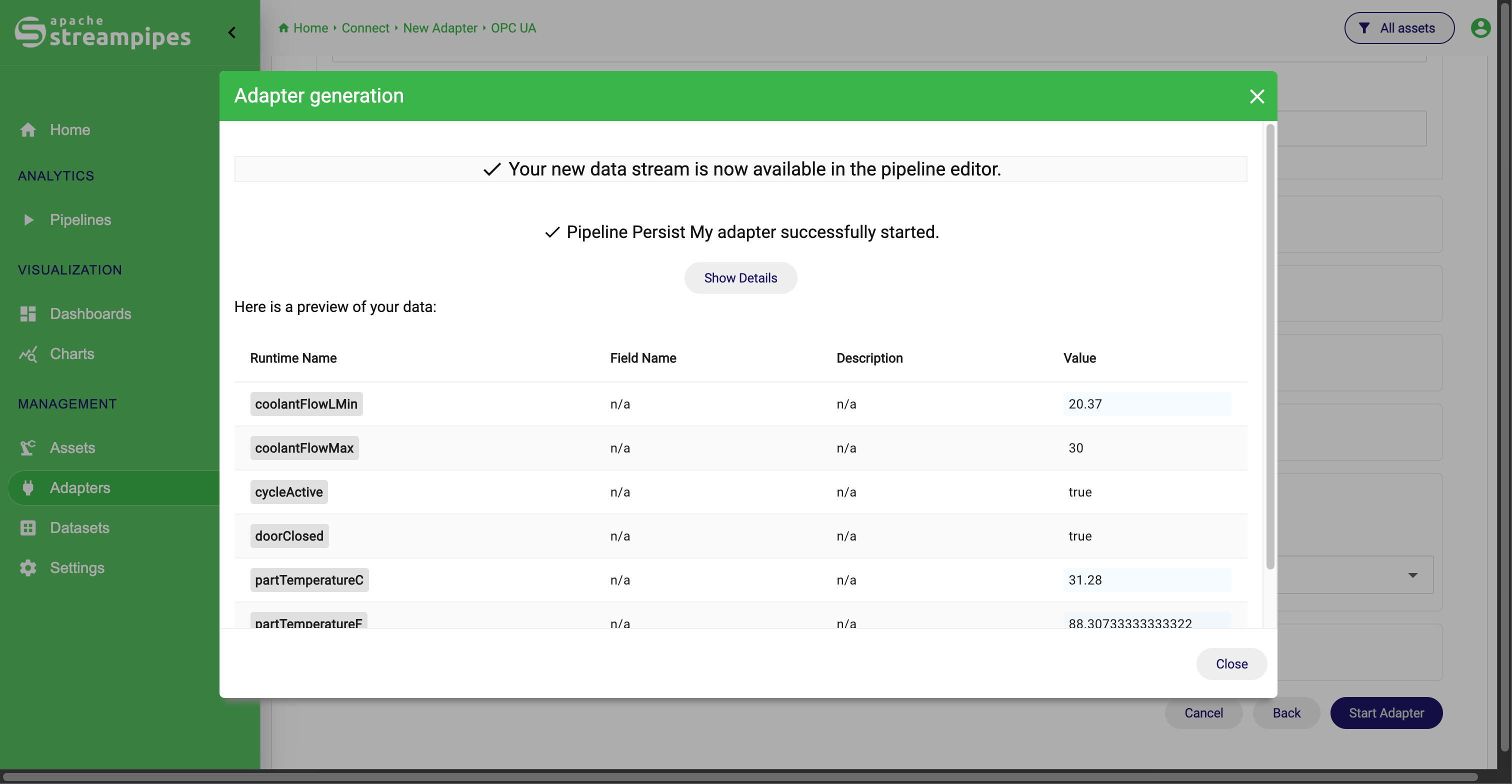
Task: Open the dropdown arrow behind the dialog
Action: pyautogui.click(x=1412, y=574)
